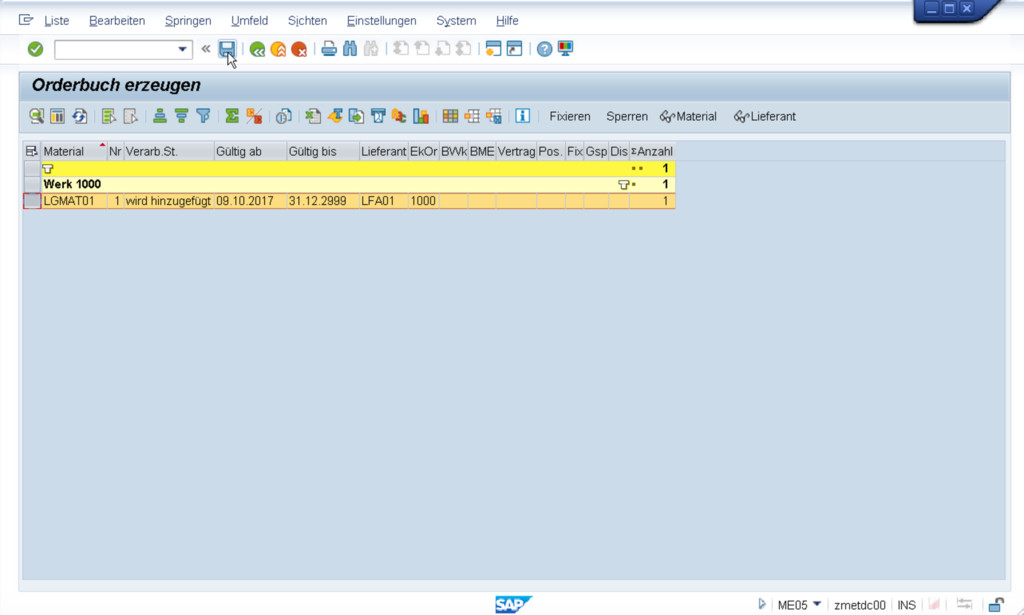
Task: Click the total row expander dots icon
Action: coord(637,168)
